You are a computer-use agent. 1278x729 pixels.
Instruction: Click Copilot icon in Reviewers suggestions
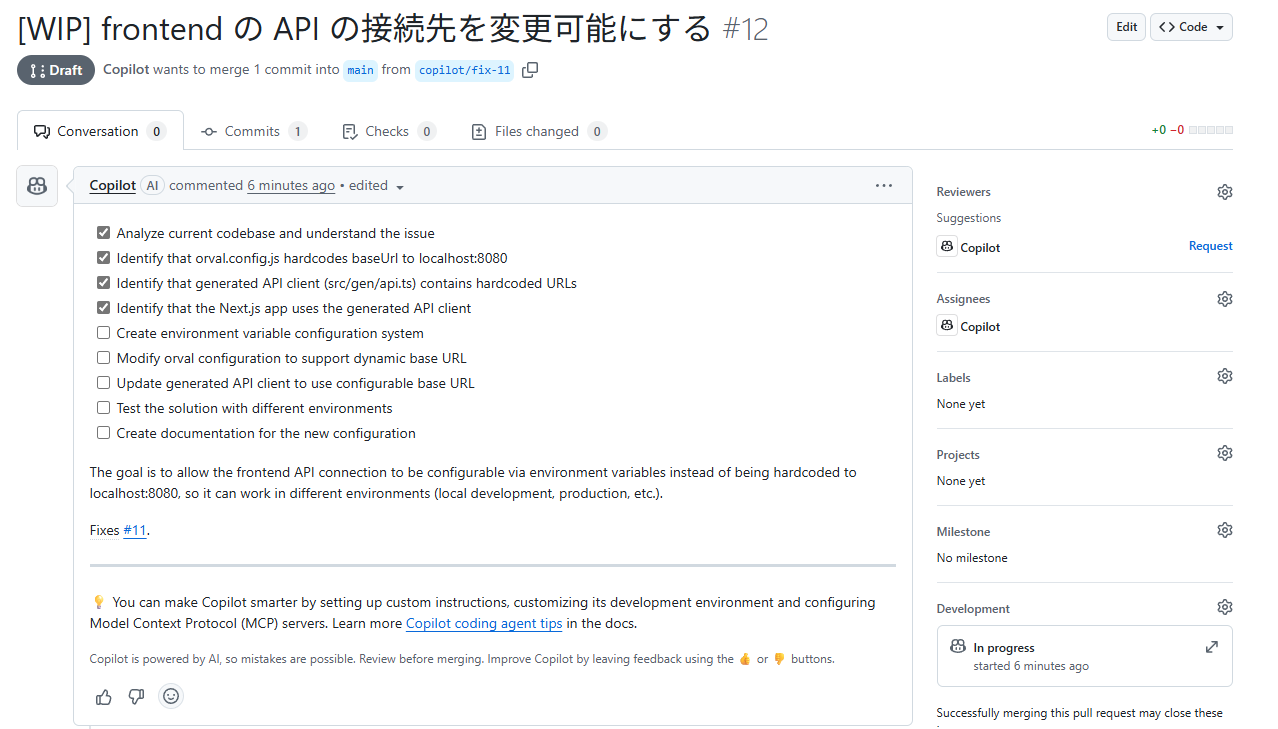point(947,246)
